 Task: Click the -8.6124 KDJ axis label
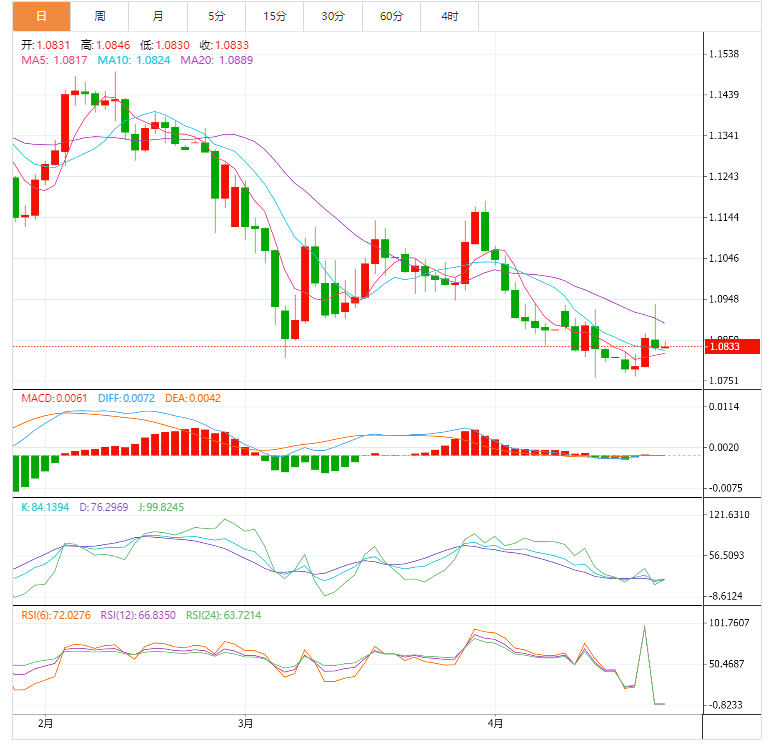pos(725,596)
